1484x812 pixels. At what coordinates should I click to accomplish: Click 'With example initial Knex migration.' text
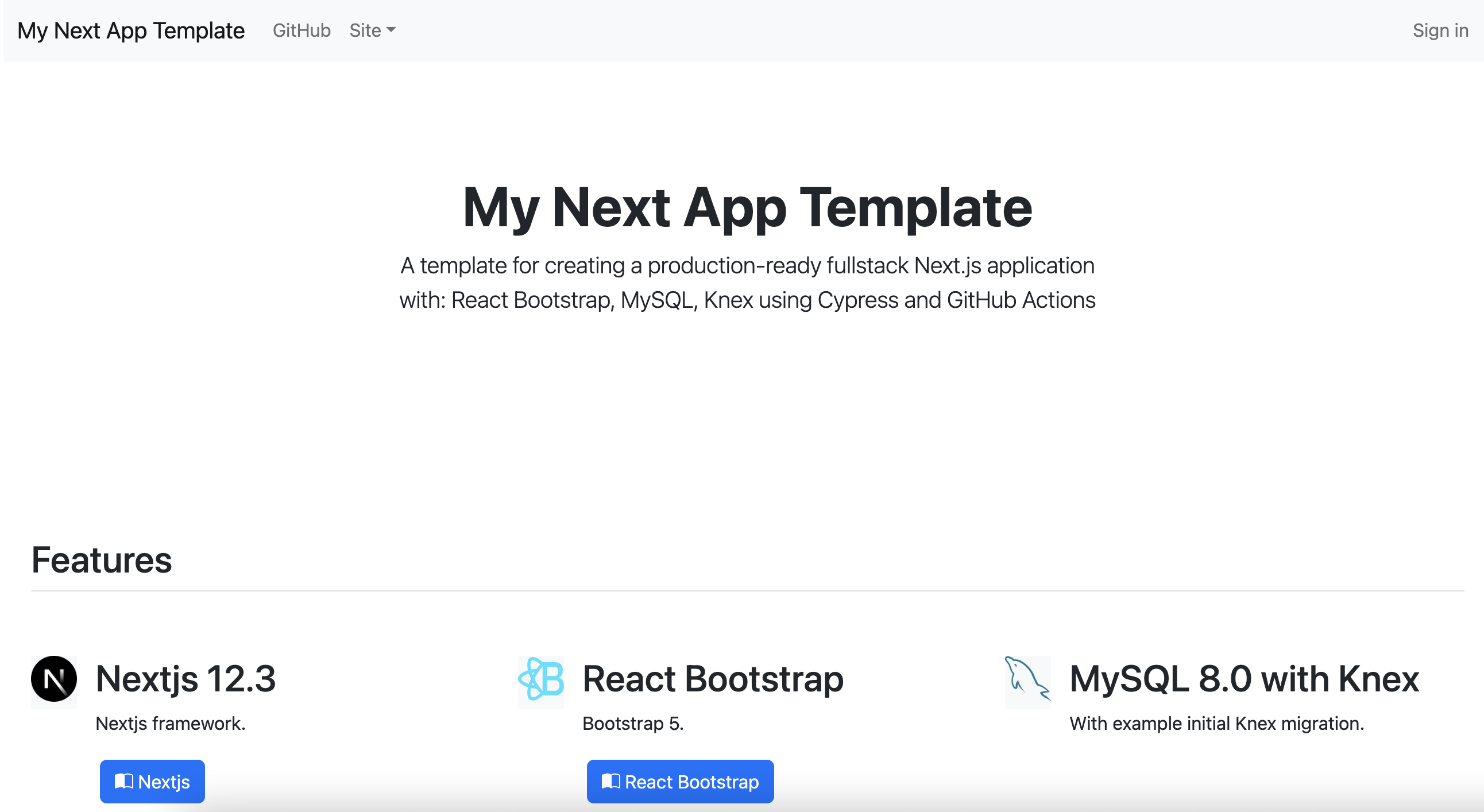1217,724
